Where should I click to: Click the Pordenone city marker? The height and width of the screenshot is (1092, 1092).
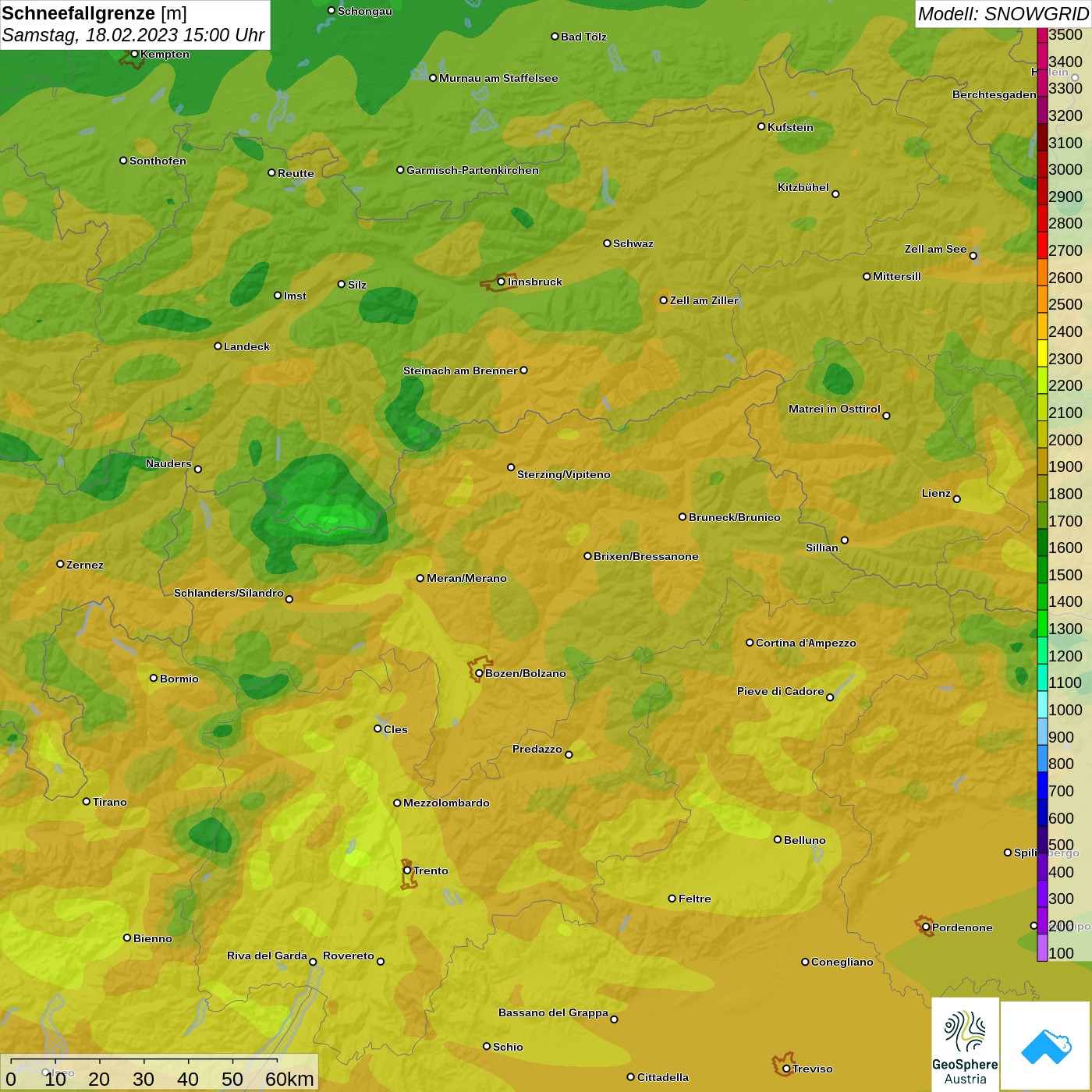tap(926, 927)
